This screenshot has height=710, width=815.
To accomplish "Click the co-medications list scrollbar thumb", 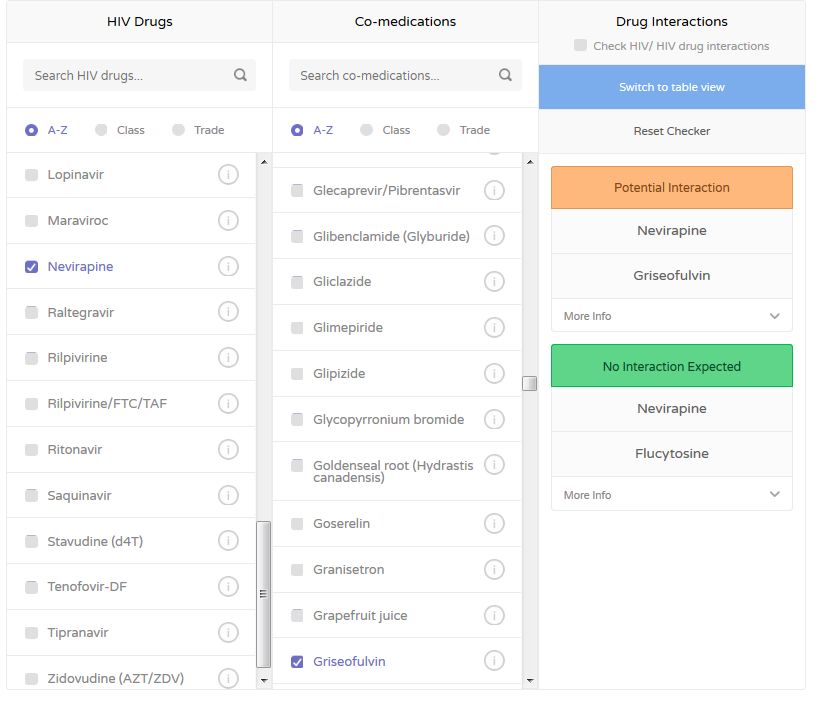I will click(530, 384).
